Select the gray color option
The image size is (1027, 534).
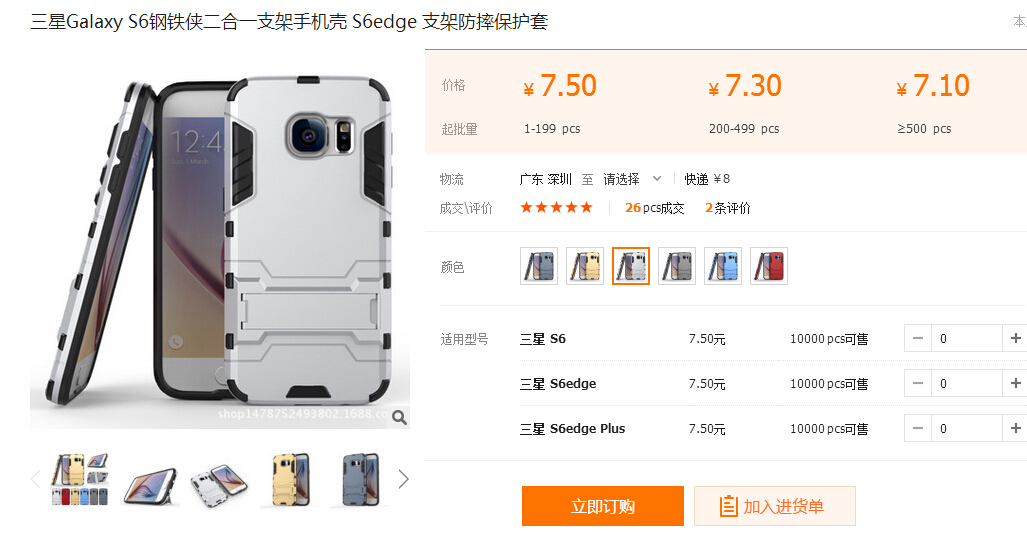point(677,266)
